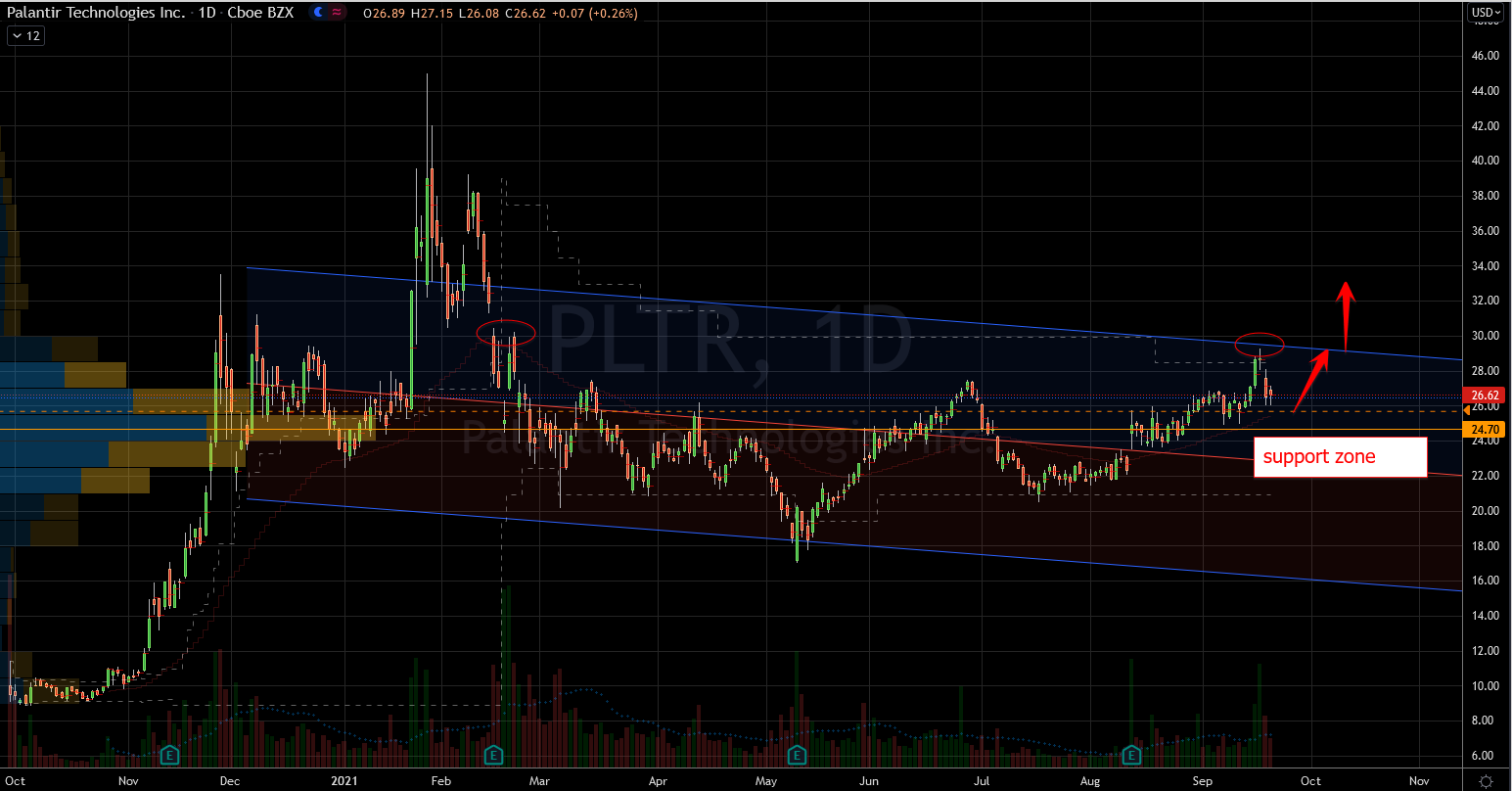Click the November earnings E marker
The image size is (1512, 791).
pos(170,755)
